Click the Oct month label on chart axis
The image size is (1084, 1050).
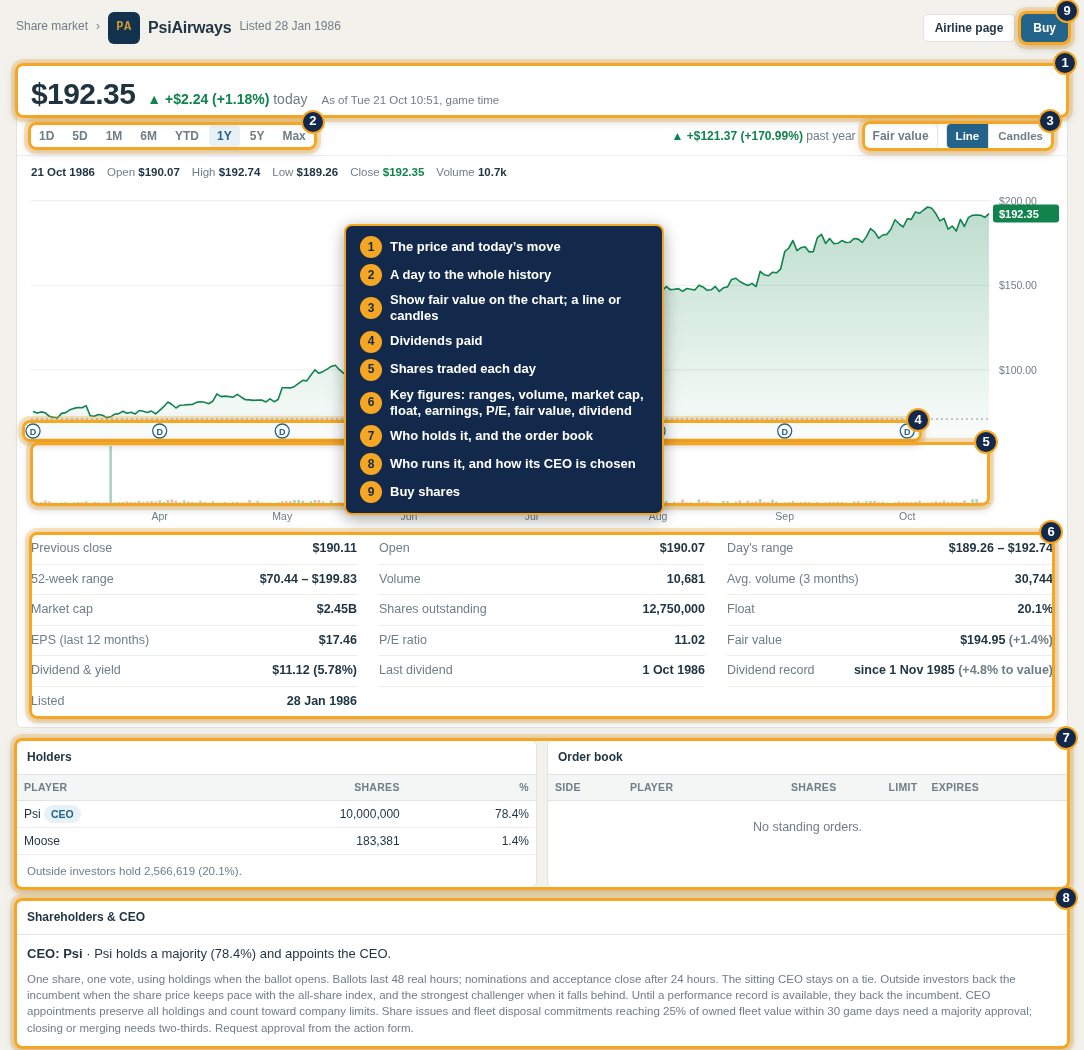pyautogui.click(x=906, y=516)
